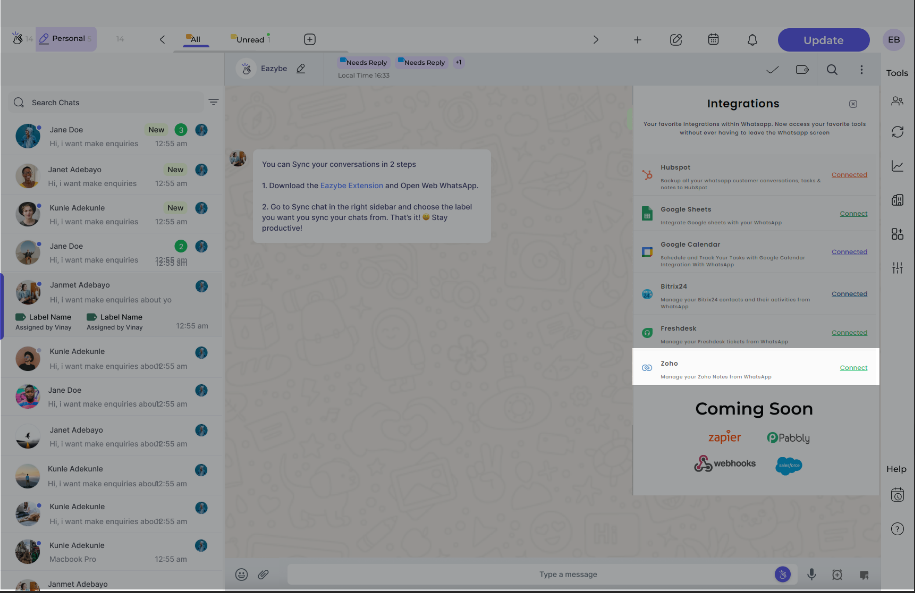Open the chat filter icon
This screenshot has width=915, height=593.
click(214, 102)
